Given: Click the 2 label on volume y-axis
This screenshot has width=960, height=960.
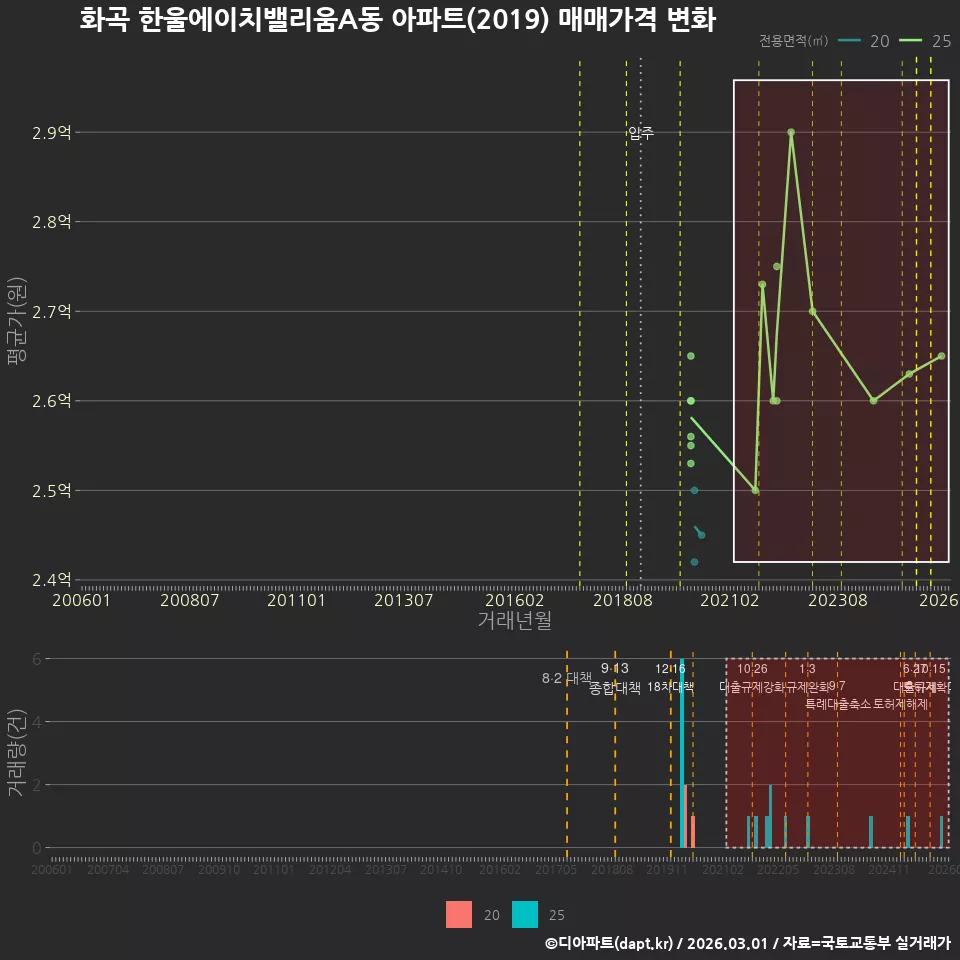Looking at the screenshot, I should pos(37,786).
